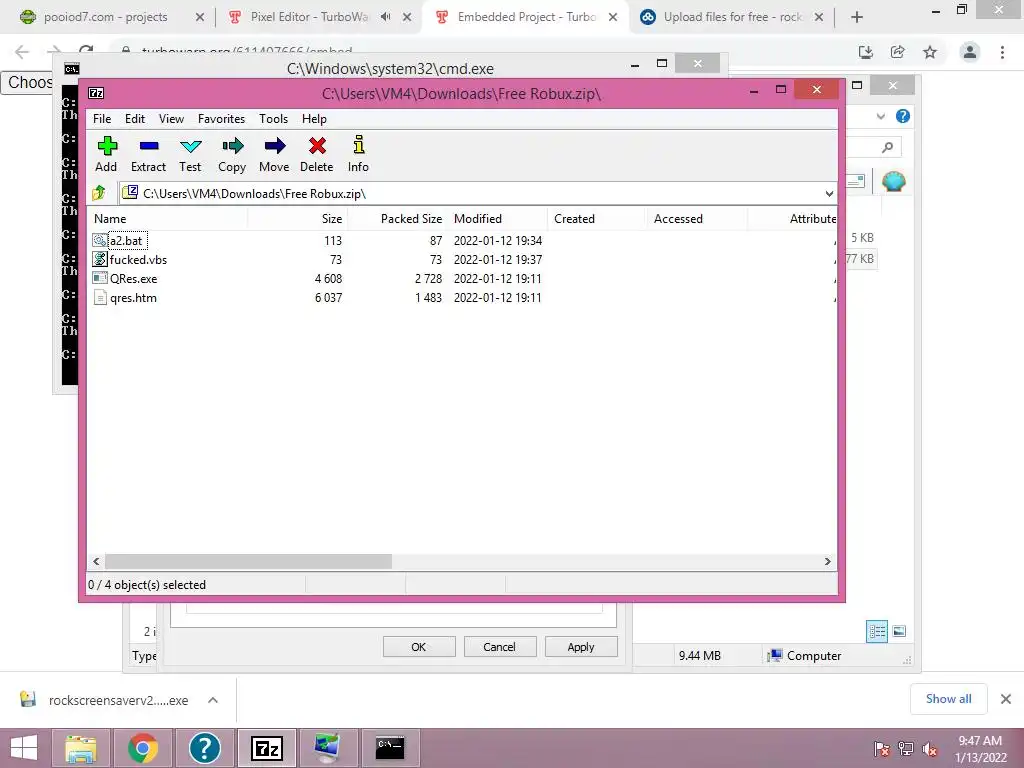Click OK in the background dialog
Viewport: 1024px width, 768px height.
point(419,647)
